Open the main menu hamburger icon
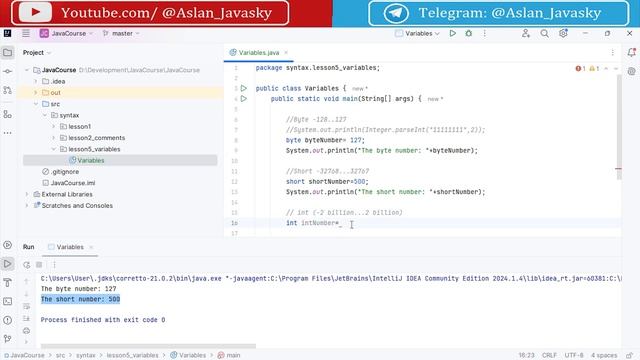 coord(26,33)
